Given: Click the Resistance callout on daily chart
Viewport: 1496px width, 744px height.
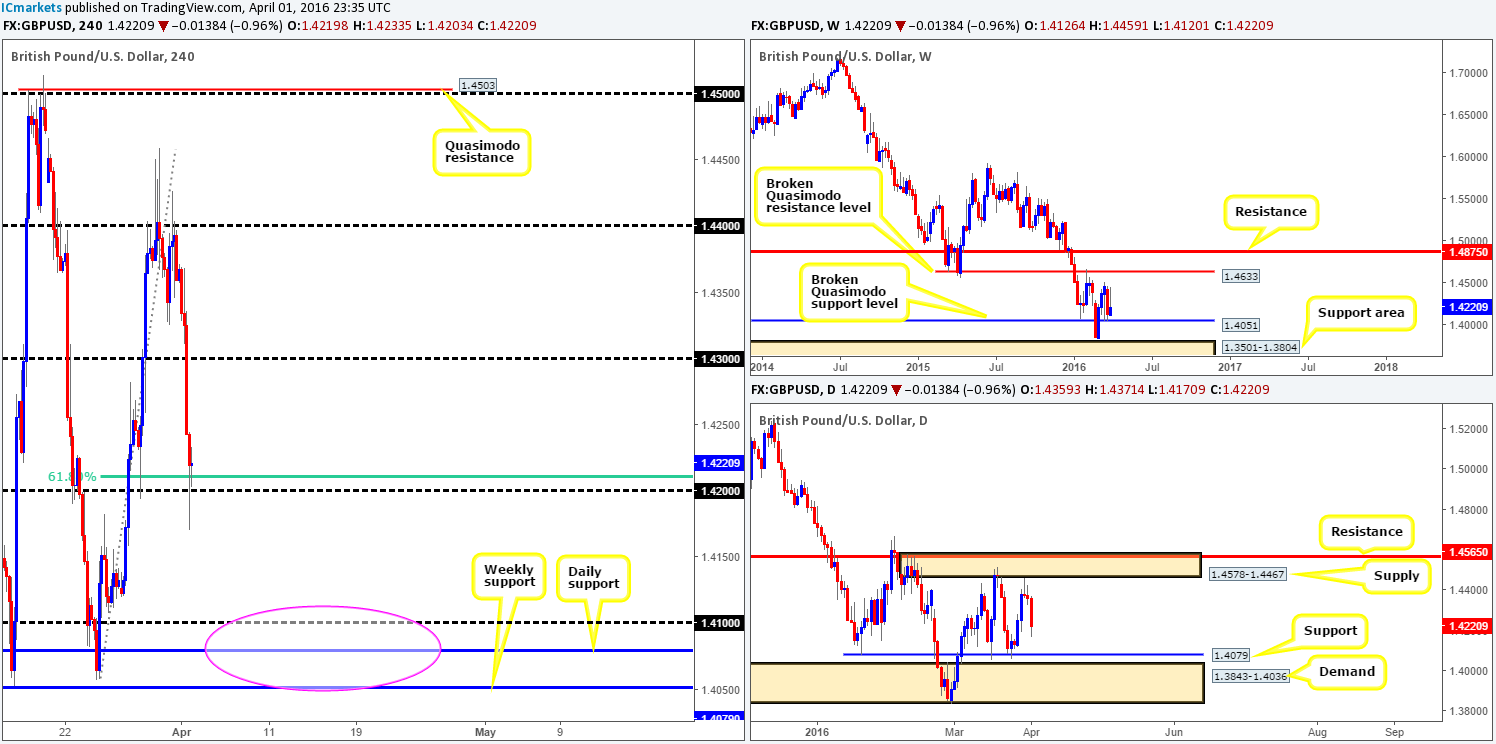Looking at the screenshot, I should click(x=1367, y=531).
